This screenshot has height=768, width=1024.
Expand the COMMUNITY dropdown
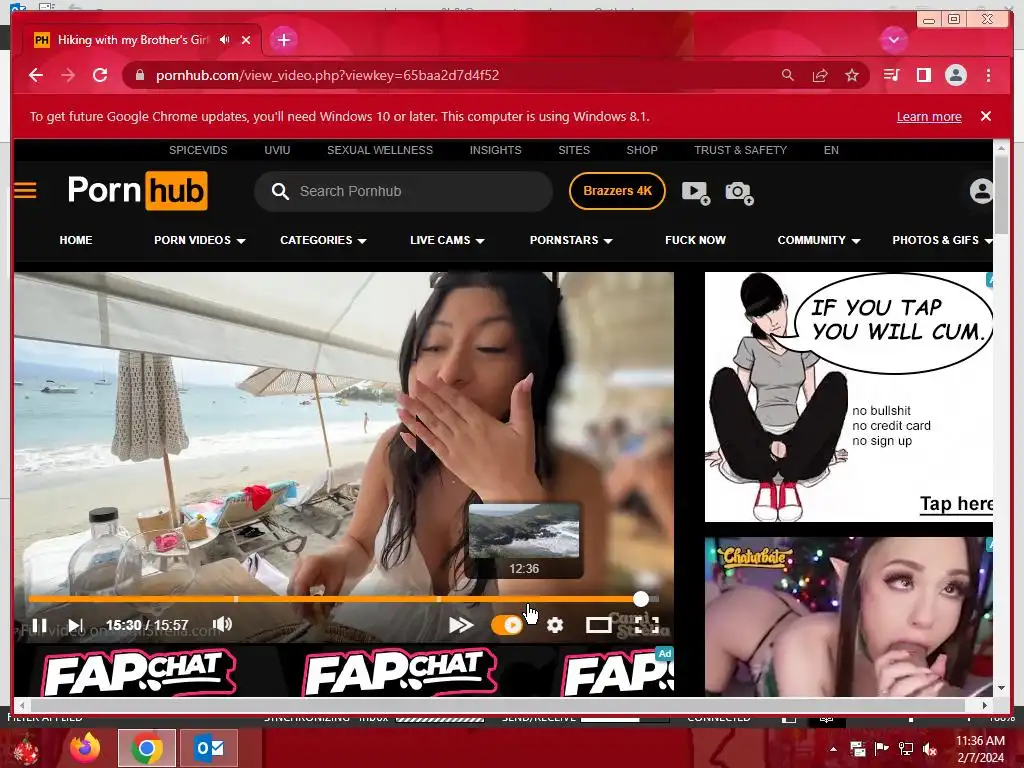click(819, 240)
